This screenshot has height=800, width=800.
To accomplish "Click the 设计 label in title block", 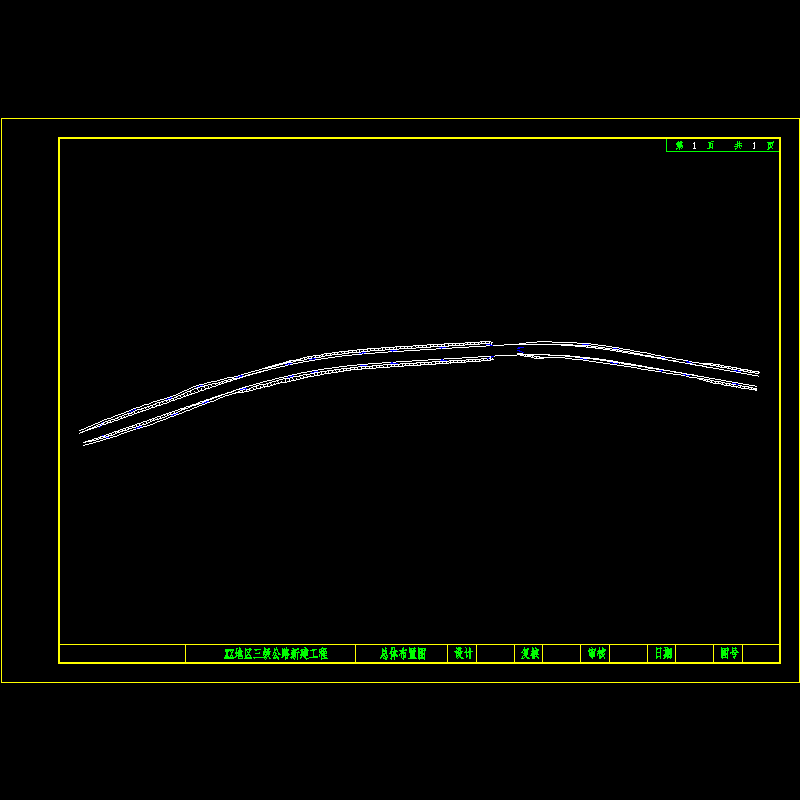I will pyautogui.click(x=463, y=653).
